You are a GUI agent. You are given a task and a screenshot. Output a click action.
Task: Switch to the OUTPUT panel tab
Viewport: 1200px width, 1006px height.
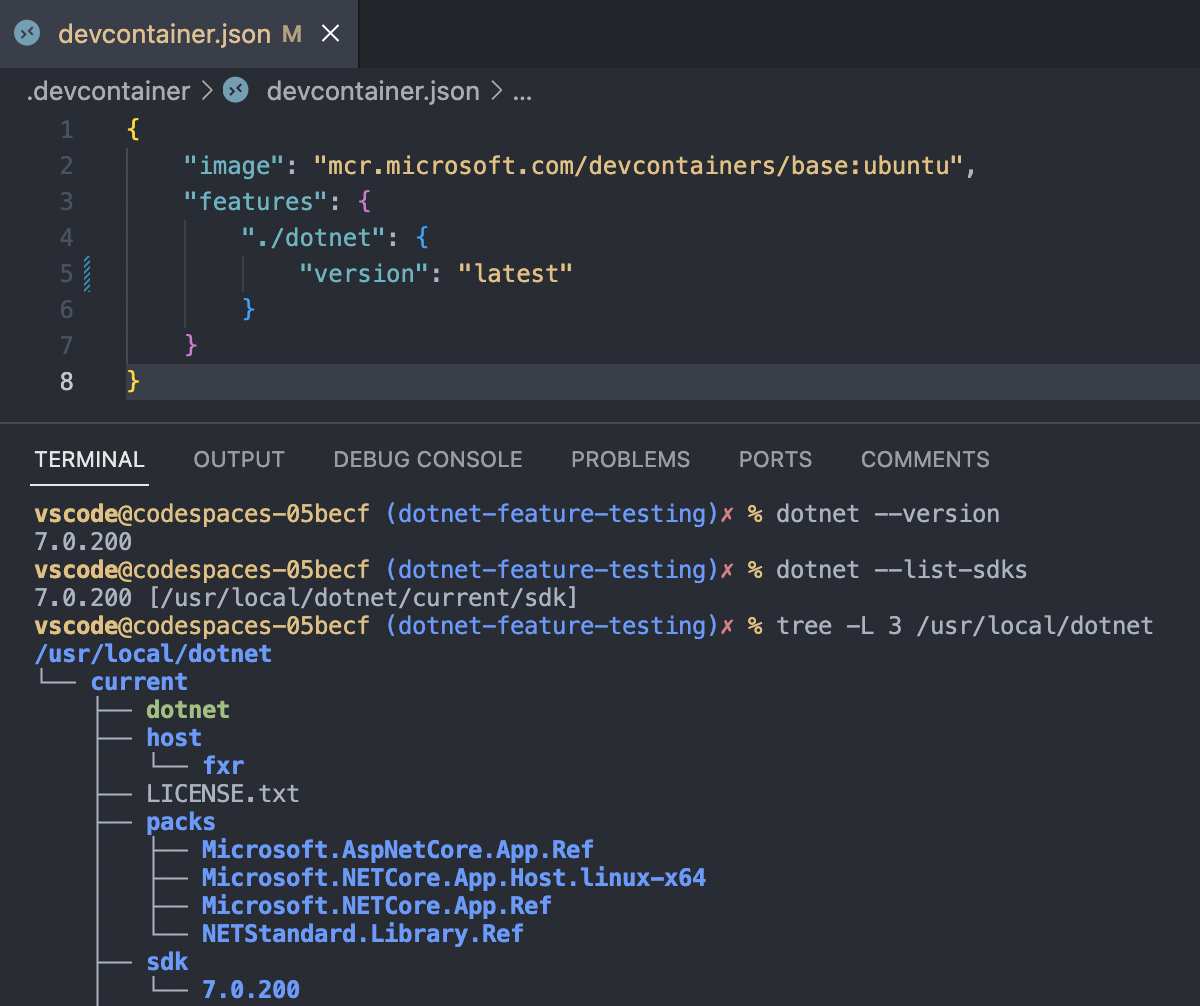[239, 460]
